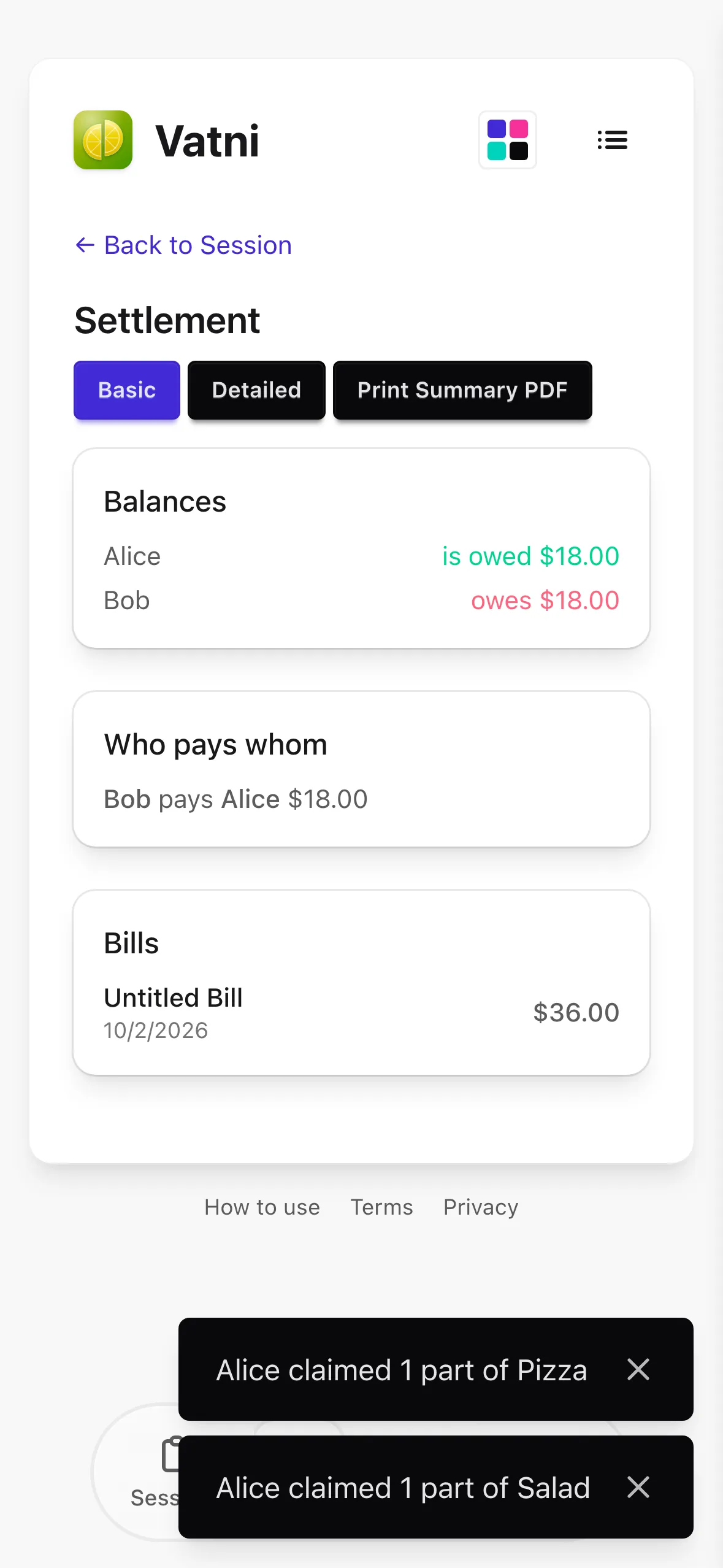Open the colorful four-square theme icon
The width and height of the screenshot is (723, 1568).
click(508, 140)
